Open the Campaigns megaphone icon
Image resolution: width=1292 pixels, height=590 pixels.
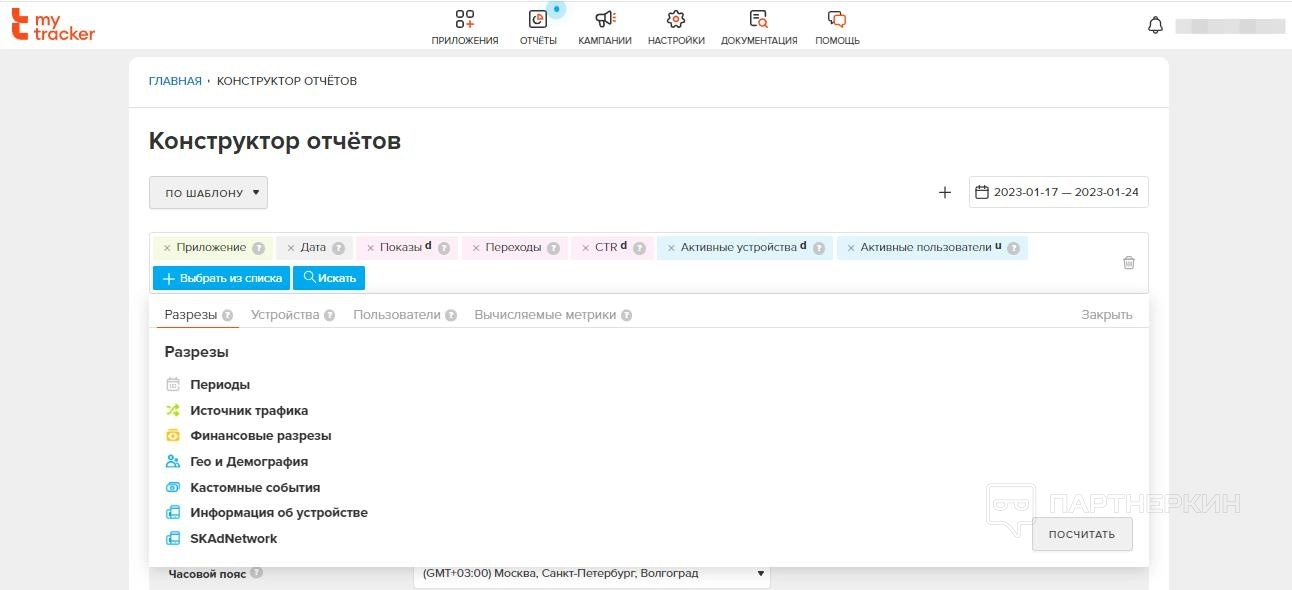(x=605, y=20)
